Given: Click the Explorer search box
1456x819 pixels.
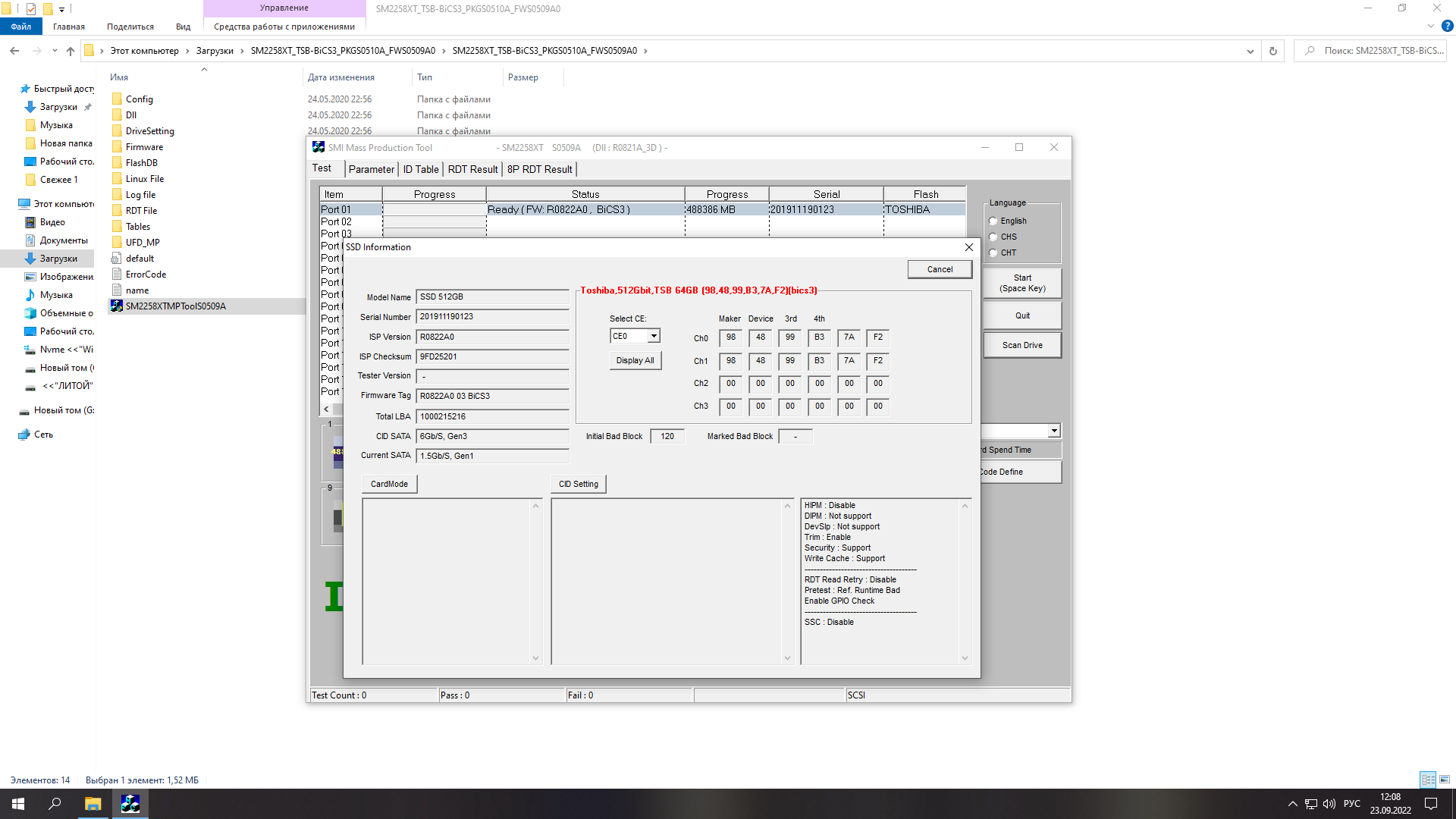Looking at the screenshot, I should [x=1370, y=51].
